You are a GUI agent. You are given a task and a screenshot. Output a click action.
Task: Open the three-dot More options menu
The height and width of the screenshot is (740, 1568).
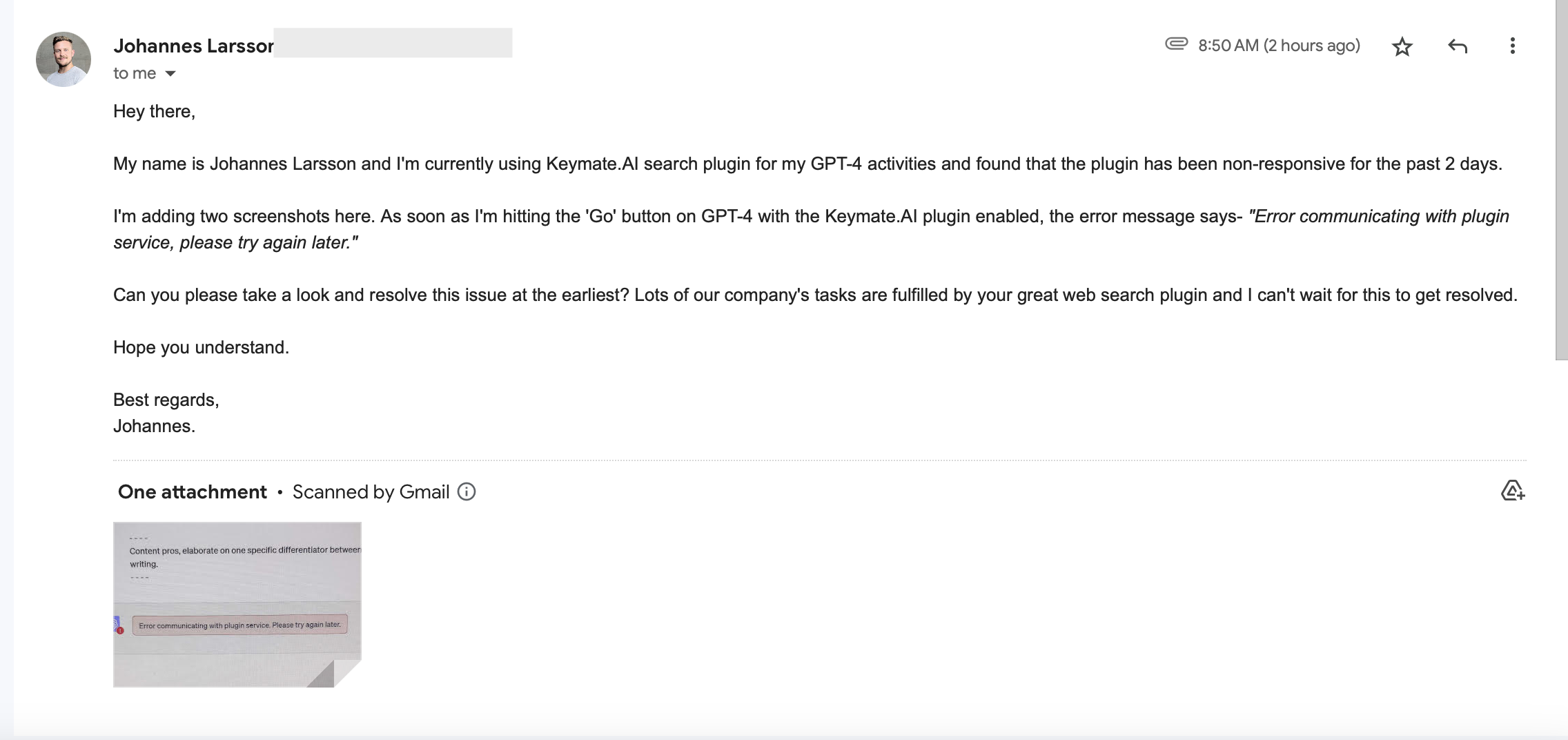pyautogui.click(x=1512, y=46)
